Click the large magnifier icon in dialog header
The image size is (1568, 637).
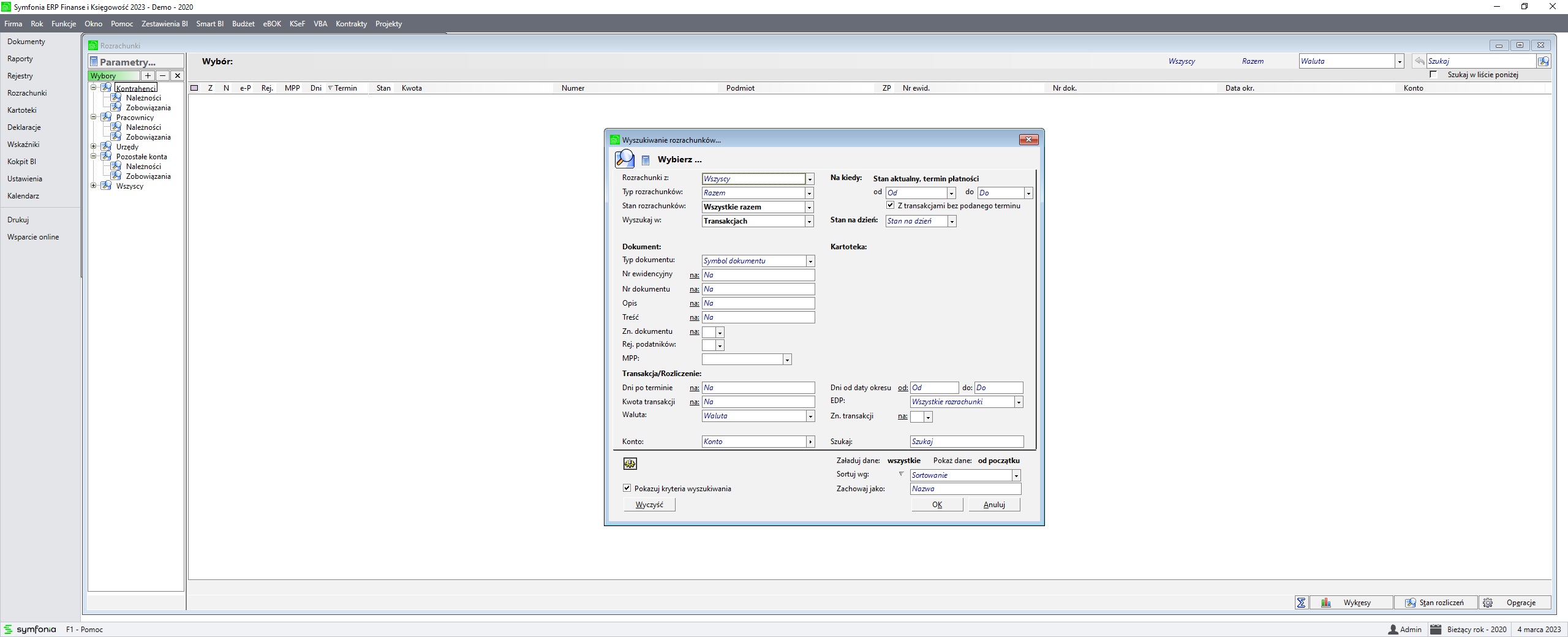click(x=624, y=159)
